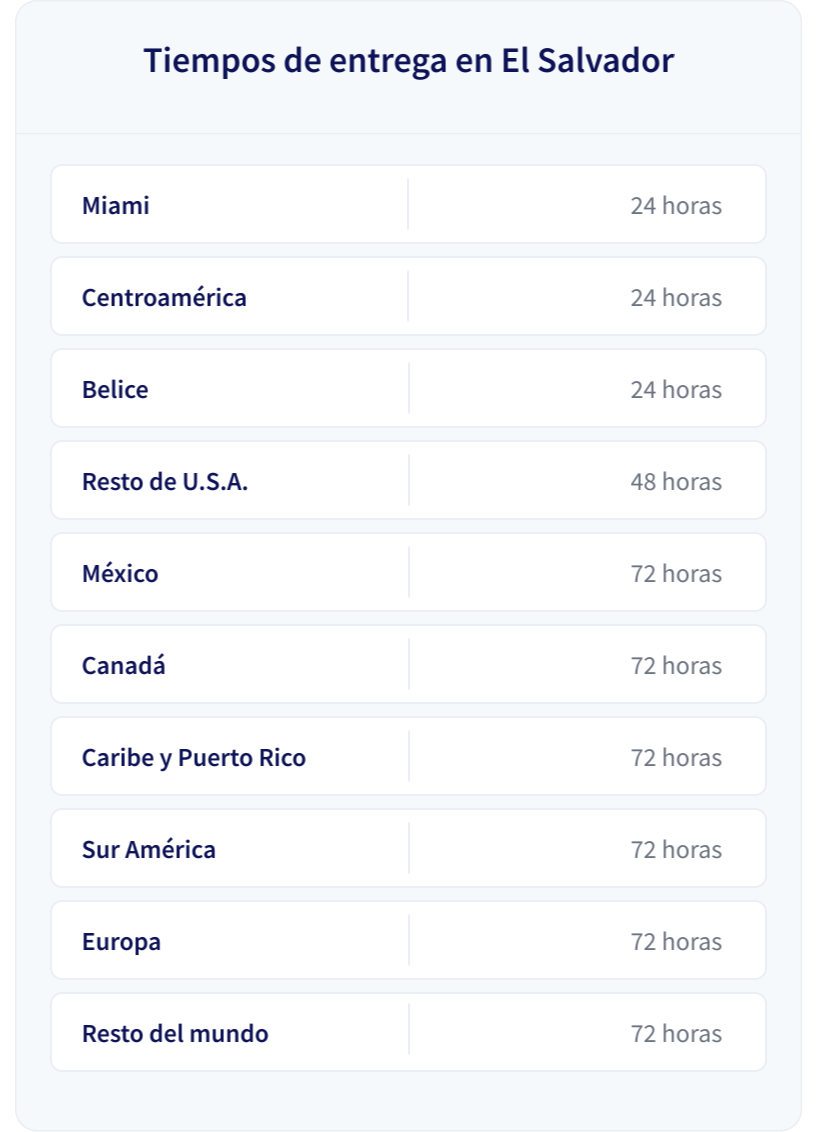
Task: Select the 48 horas delivery time
Action: coord(676,482)
